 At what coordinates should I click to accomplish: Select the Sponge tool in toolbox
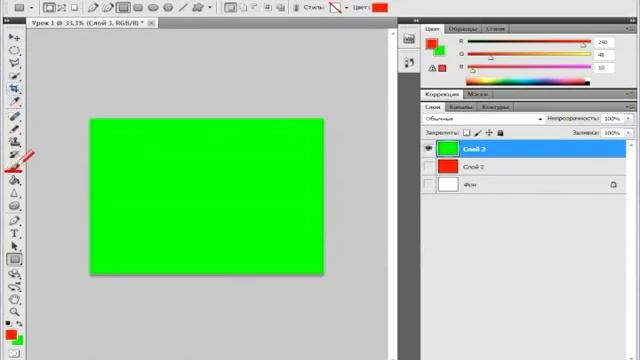point(14,206)
